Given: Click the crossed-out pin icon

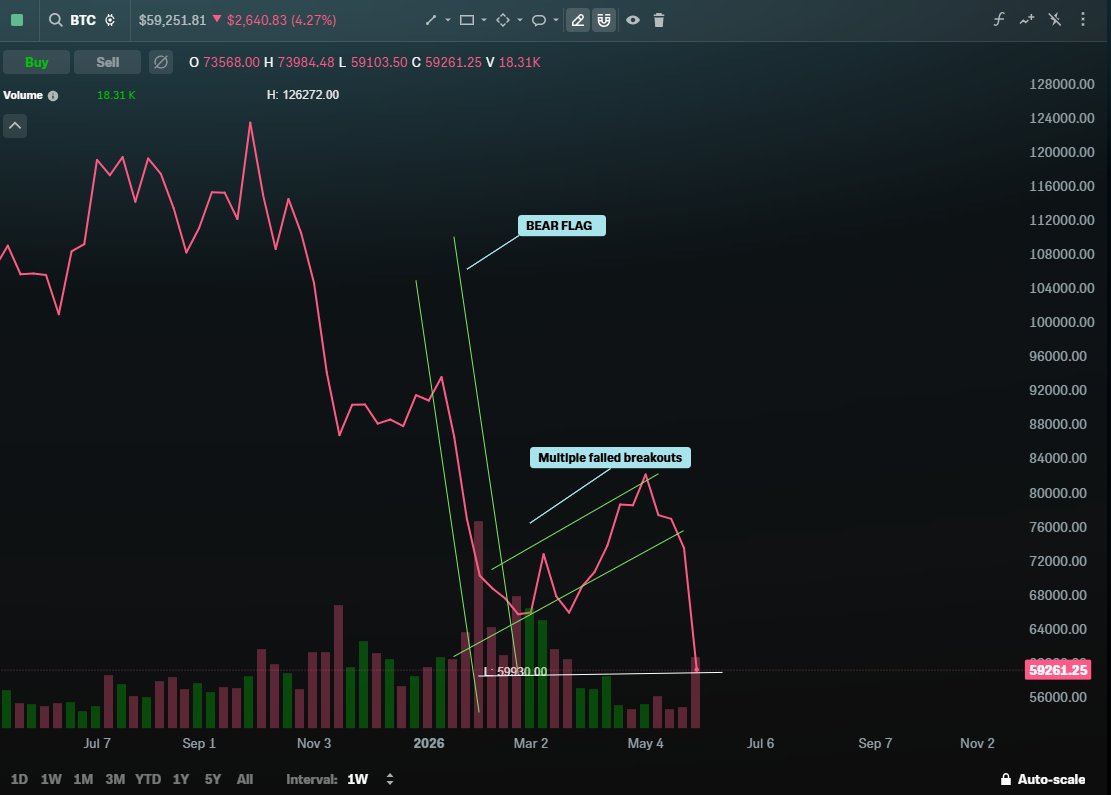Looking at the screenshot, I should [x=1055, y=19].
